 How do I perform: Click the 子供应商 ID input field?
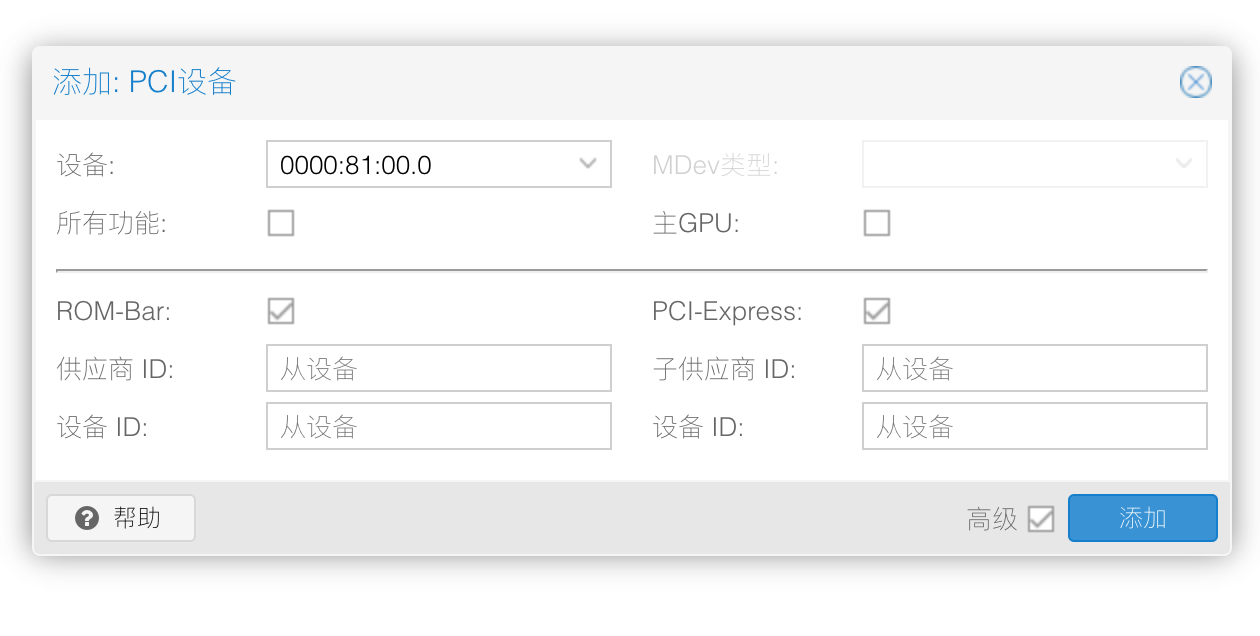pos(1035,367)
